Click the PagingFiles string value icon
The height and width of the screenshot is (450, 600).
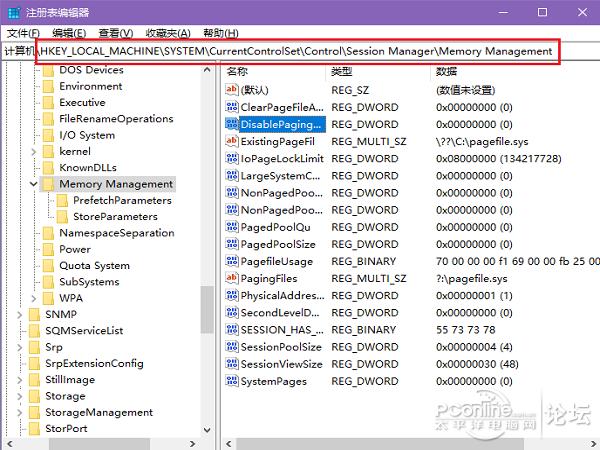point(232,278)
